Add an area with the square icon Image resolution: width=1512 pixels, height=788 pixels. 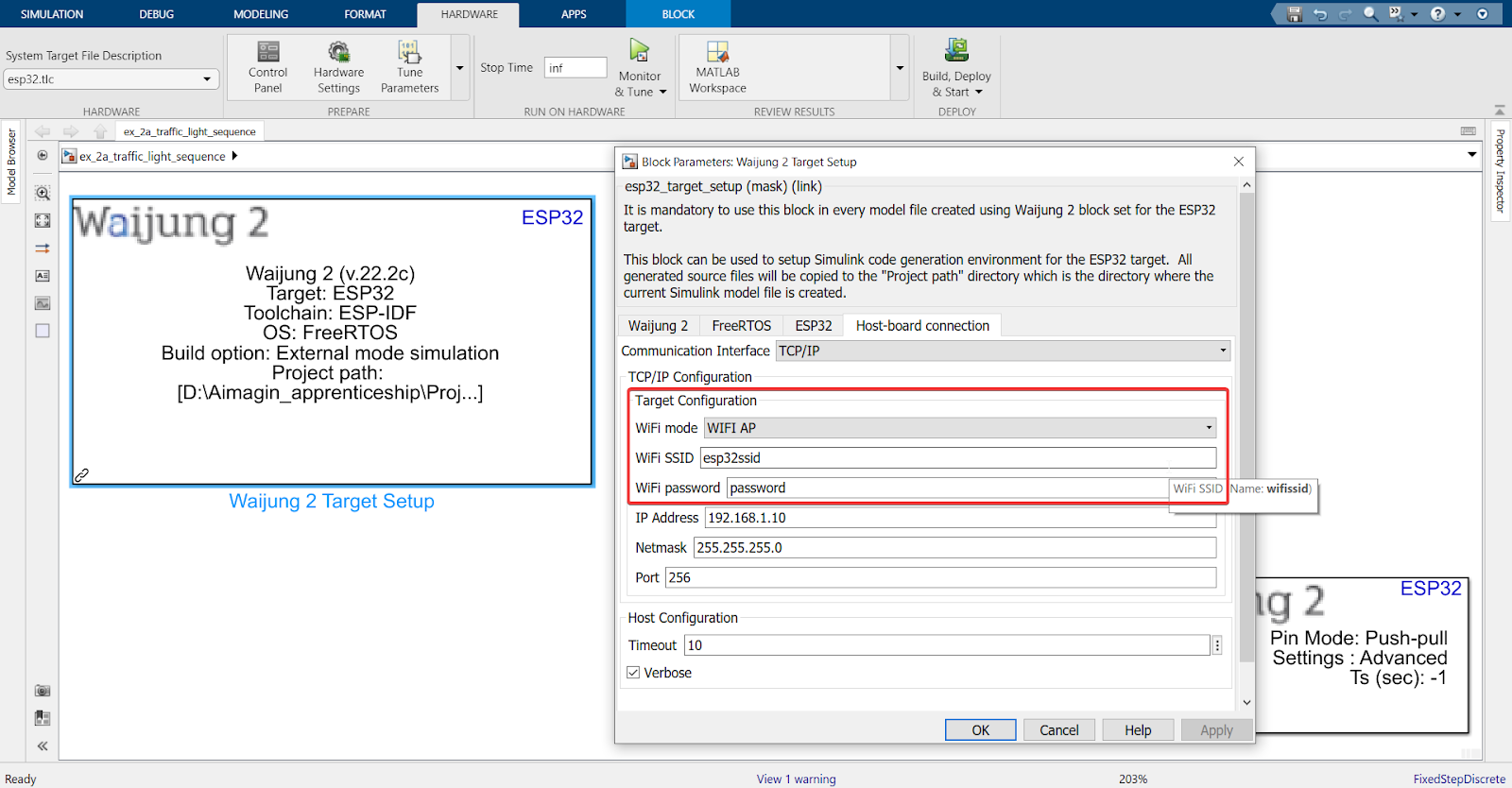pyautogui.click(x=43, y=331)
